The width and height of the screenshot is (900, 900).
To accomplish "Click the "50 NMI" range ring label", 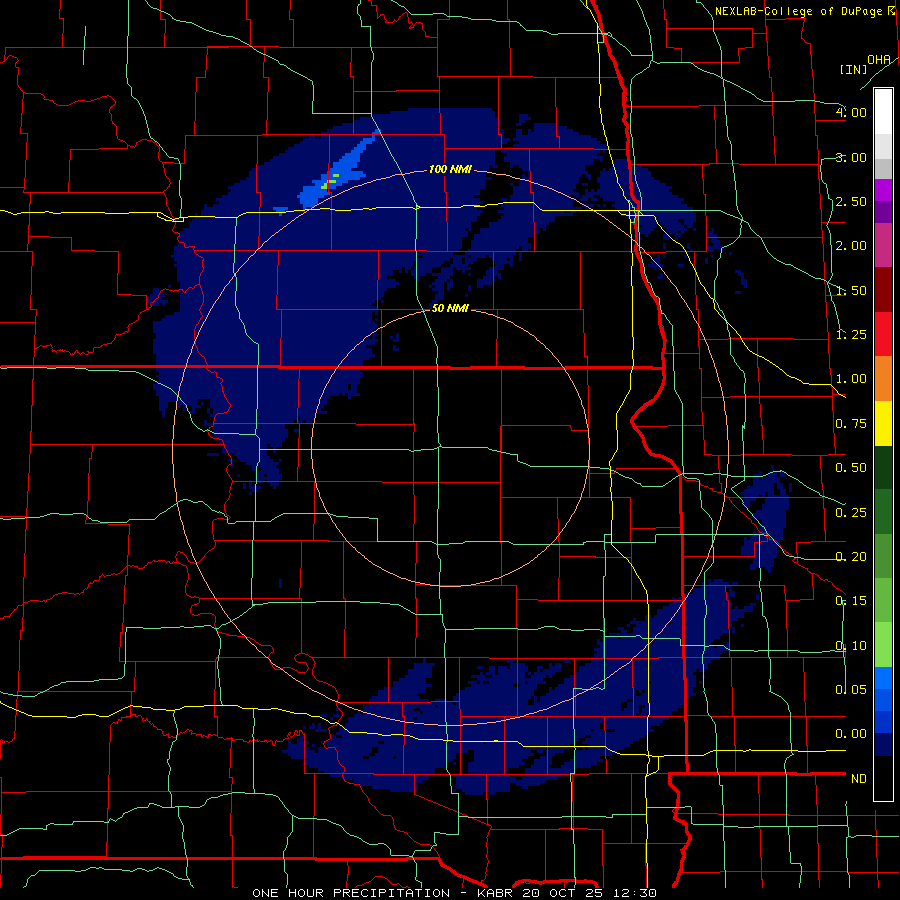I will tap(450, 308).
